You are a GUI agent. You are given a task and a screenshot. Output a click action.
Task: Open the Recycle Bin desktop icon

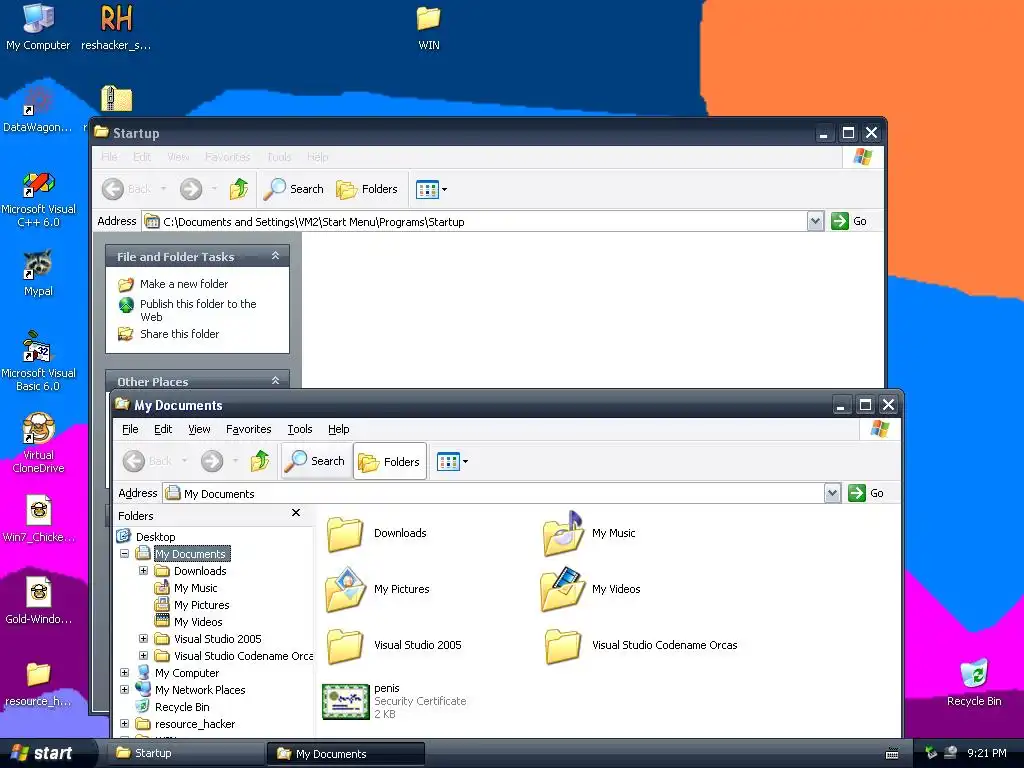[x=974, y=683]
